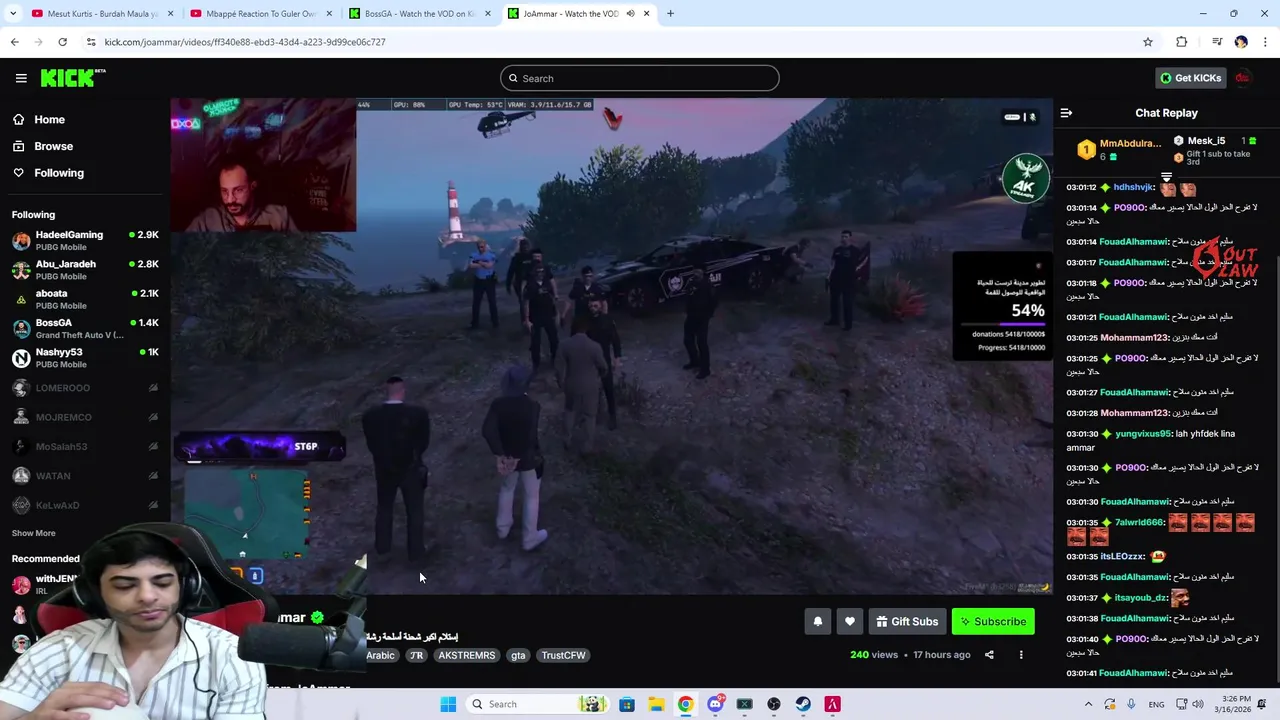Open Chrome media controls icon
The image size is (1280, 720).
pyautogui.click(x=1217, y=42)
